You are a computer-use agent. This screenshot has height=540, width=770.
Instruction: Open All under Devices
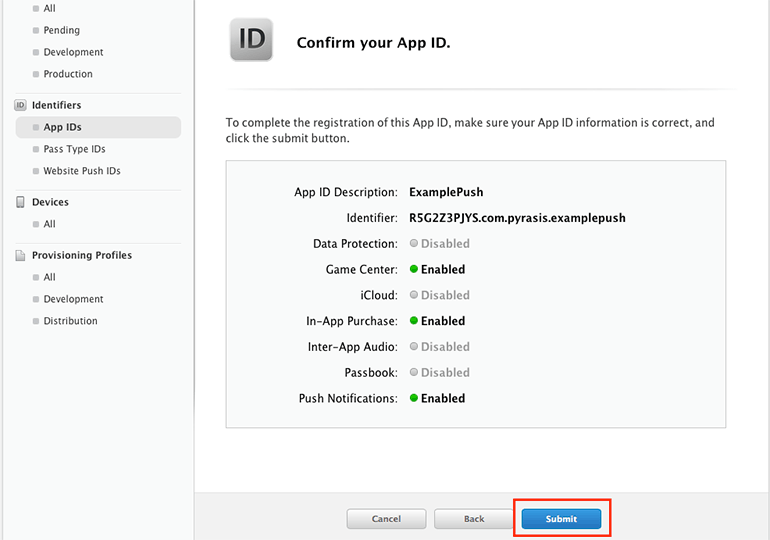click(50, 224)
